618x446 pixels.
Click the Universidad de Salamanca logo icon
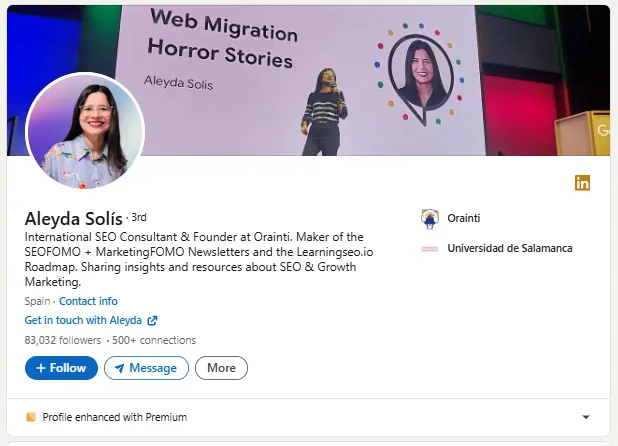coord(430,248)
